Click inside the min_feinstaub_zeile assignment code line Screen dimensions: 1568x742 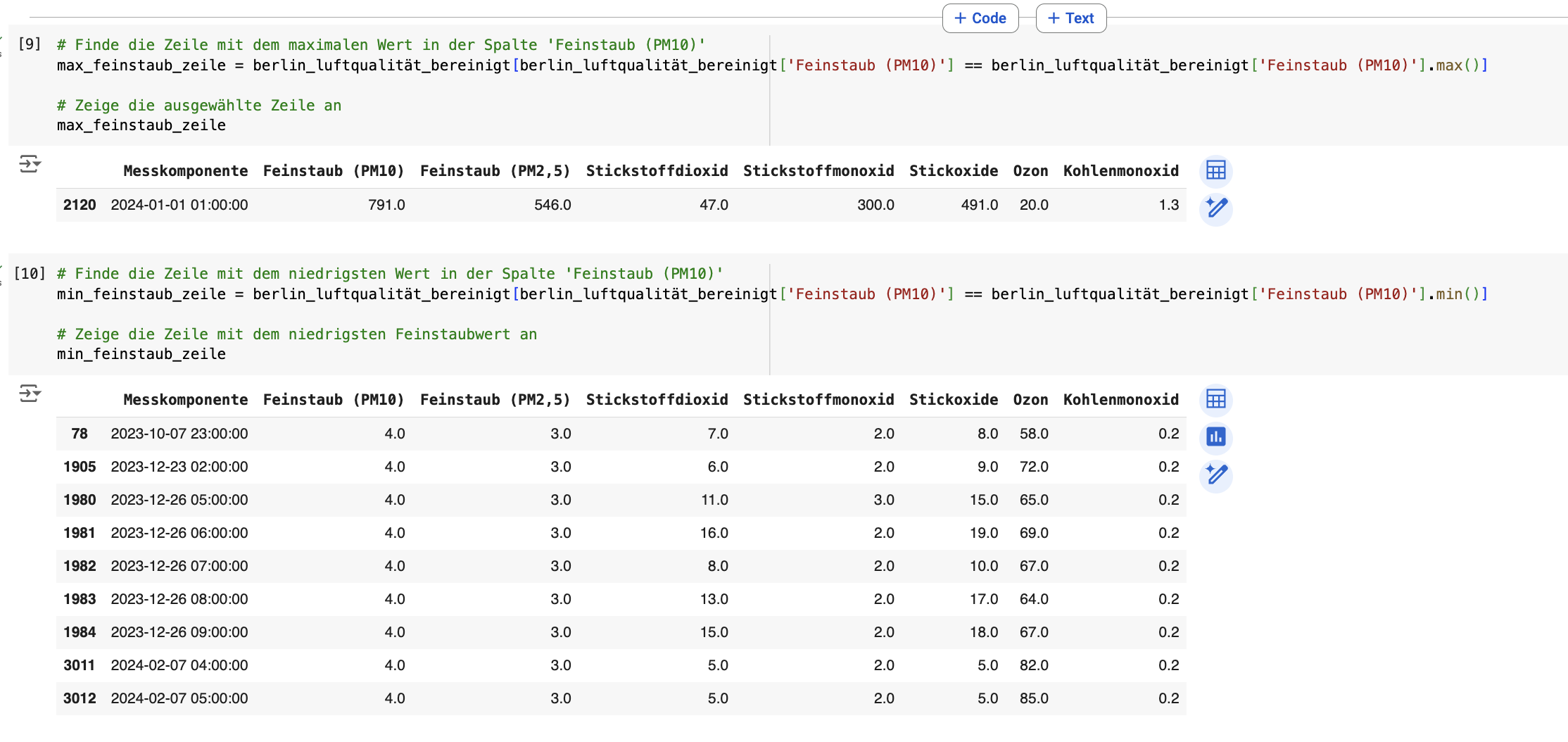coord(422,294)
